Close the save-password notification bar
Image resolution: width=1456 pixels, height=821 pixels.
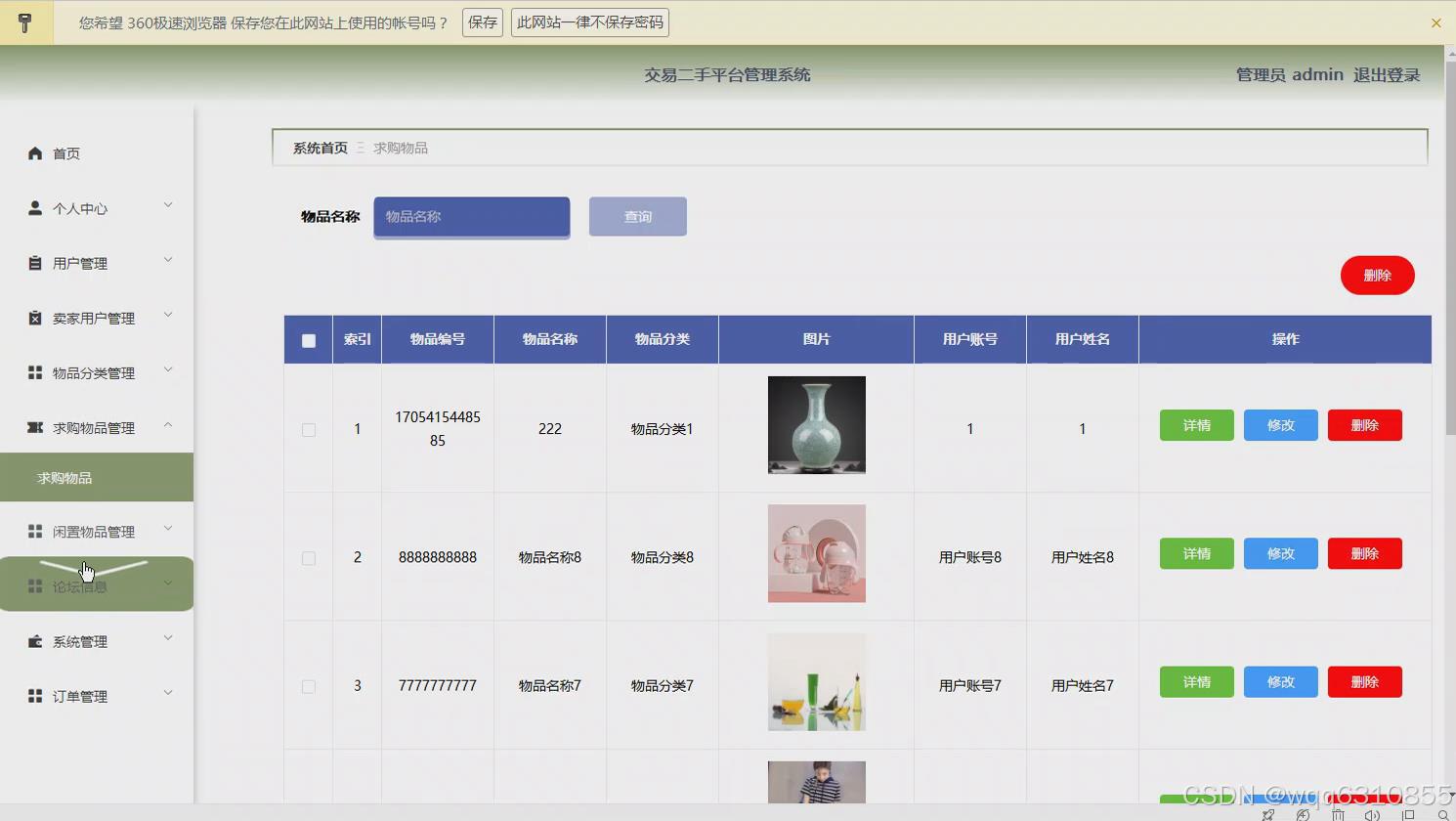point(1435,22)
